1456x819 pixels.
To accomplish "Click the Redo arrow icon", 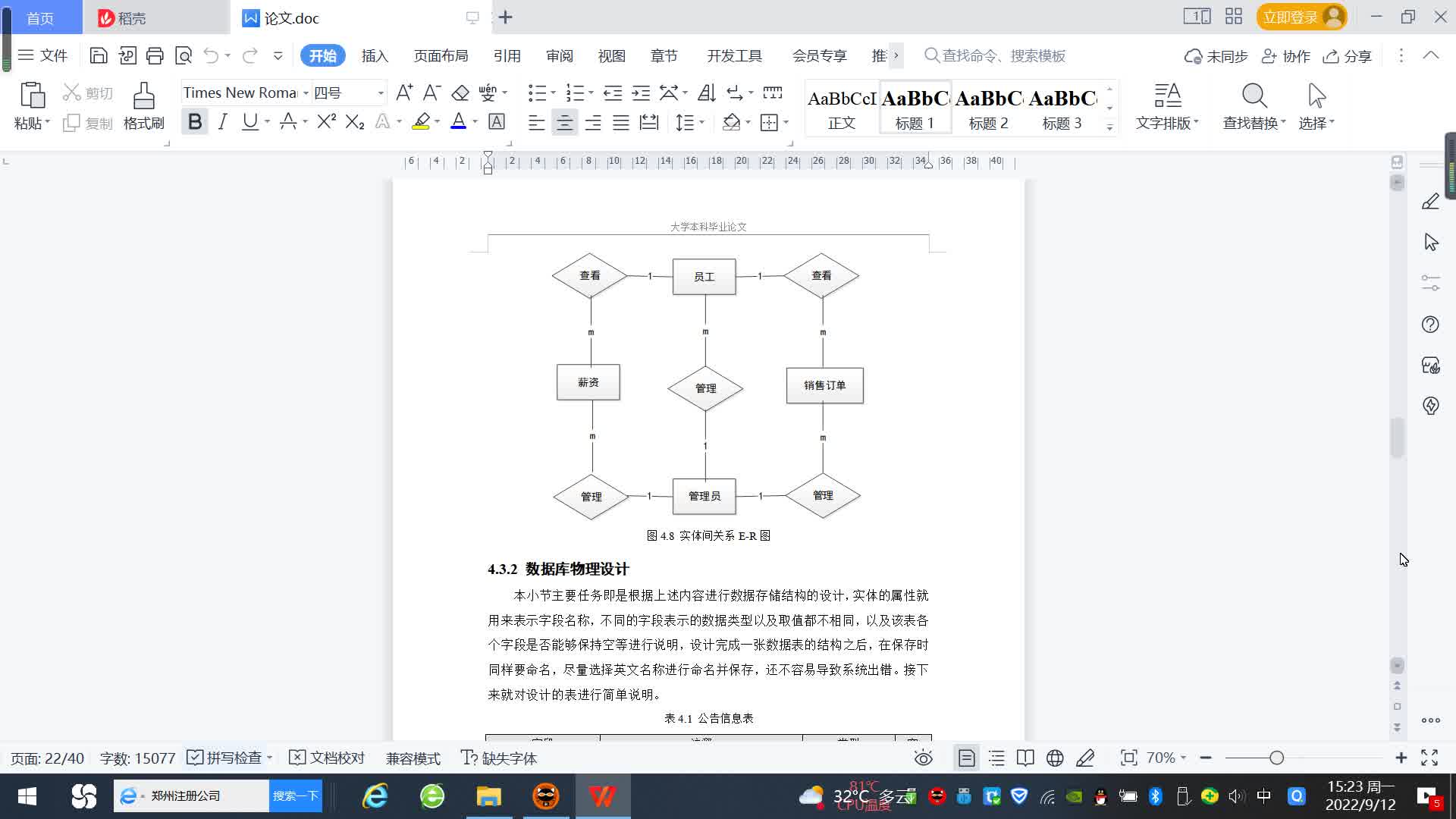I will [249, 55].
